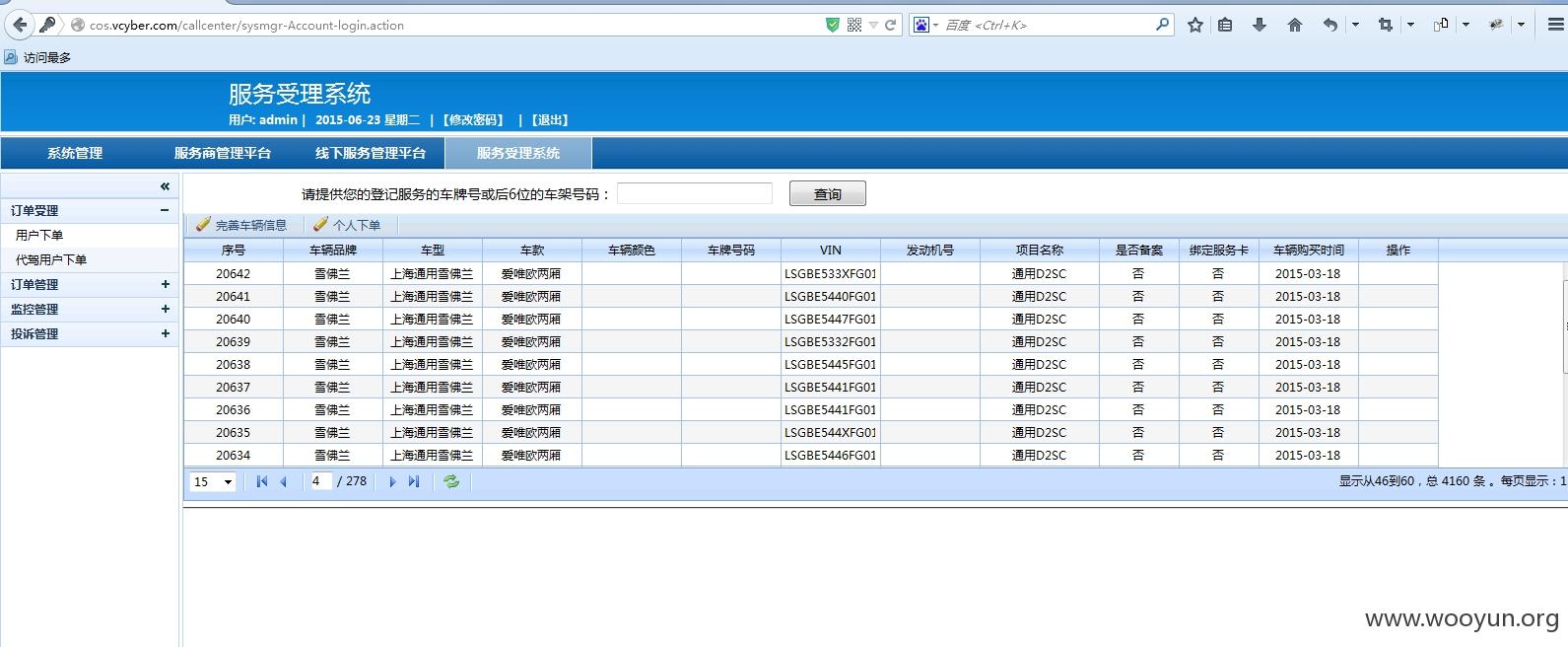Click page number input showing 4
This screenshot has width=1568, height=647.
click(x=320, y=481)
